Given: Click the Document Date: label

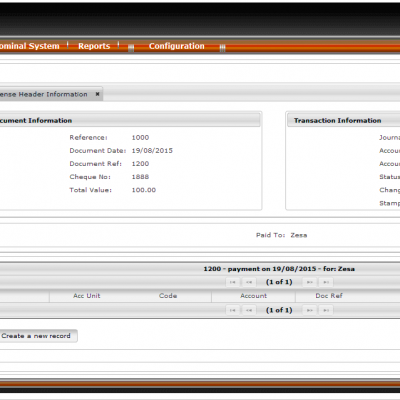Looking at the screenshot, I should (98, 151).
